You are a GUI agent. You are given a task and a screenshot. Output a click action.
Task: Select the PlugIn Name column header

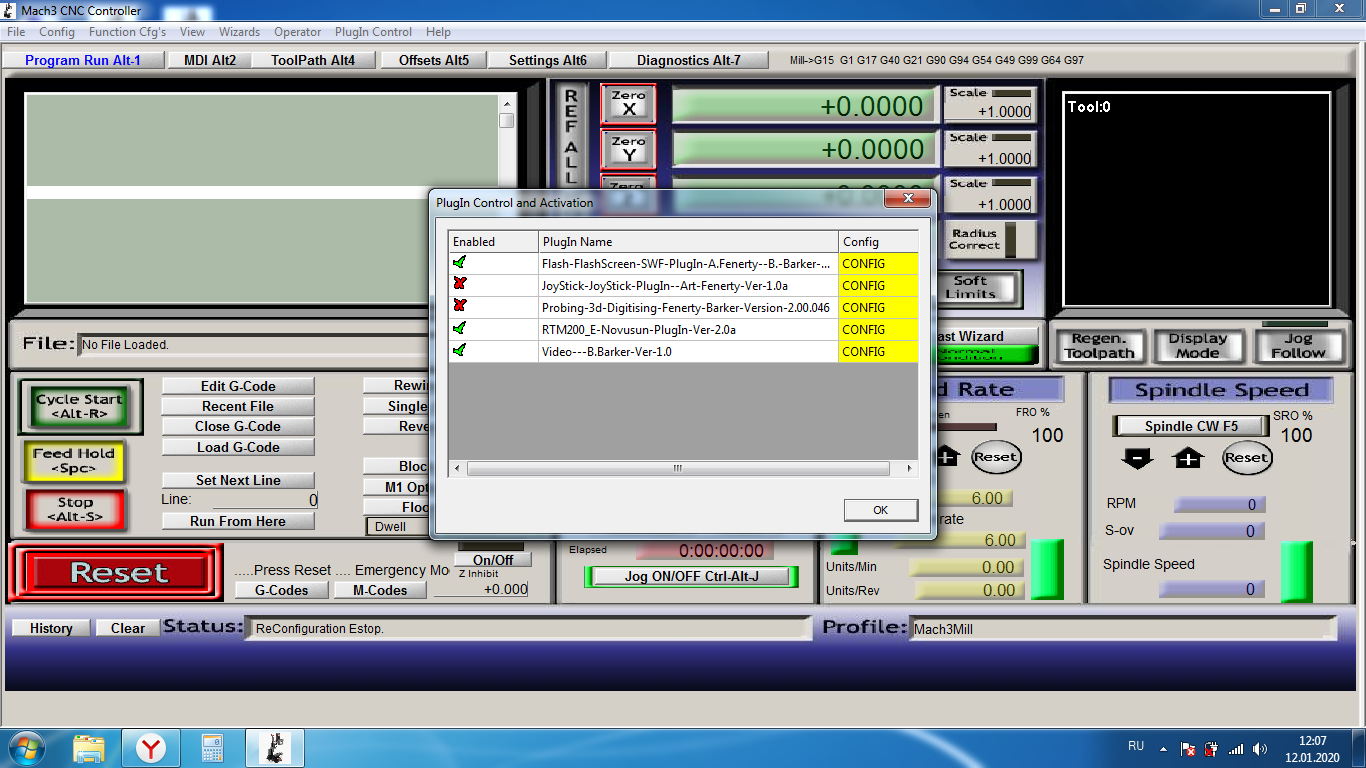tap(688, 242)
